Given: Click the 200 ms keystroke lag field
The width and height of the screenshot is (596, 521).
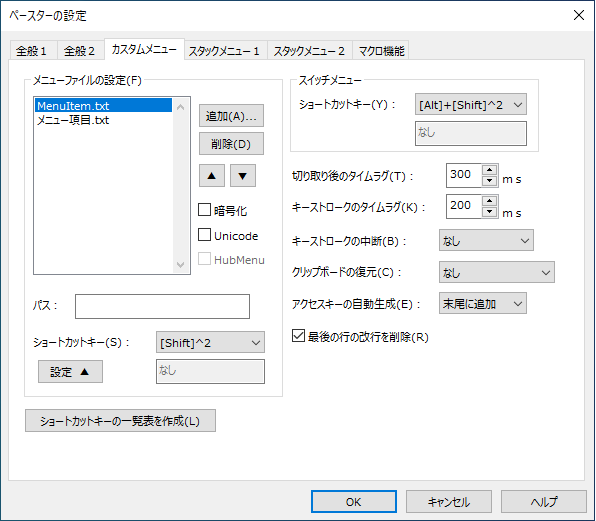Looking at the screenshot, I should pos(464,207).
